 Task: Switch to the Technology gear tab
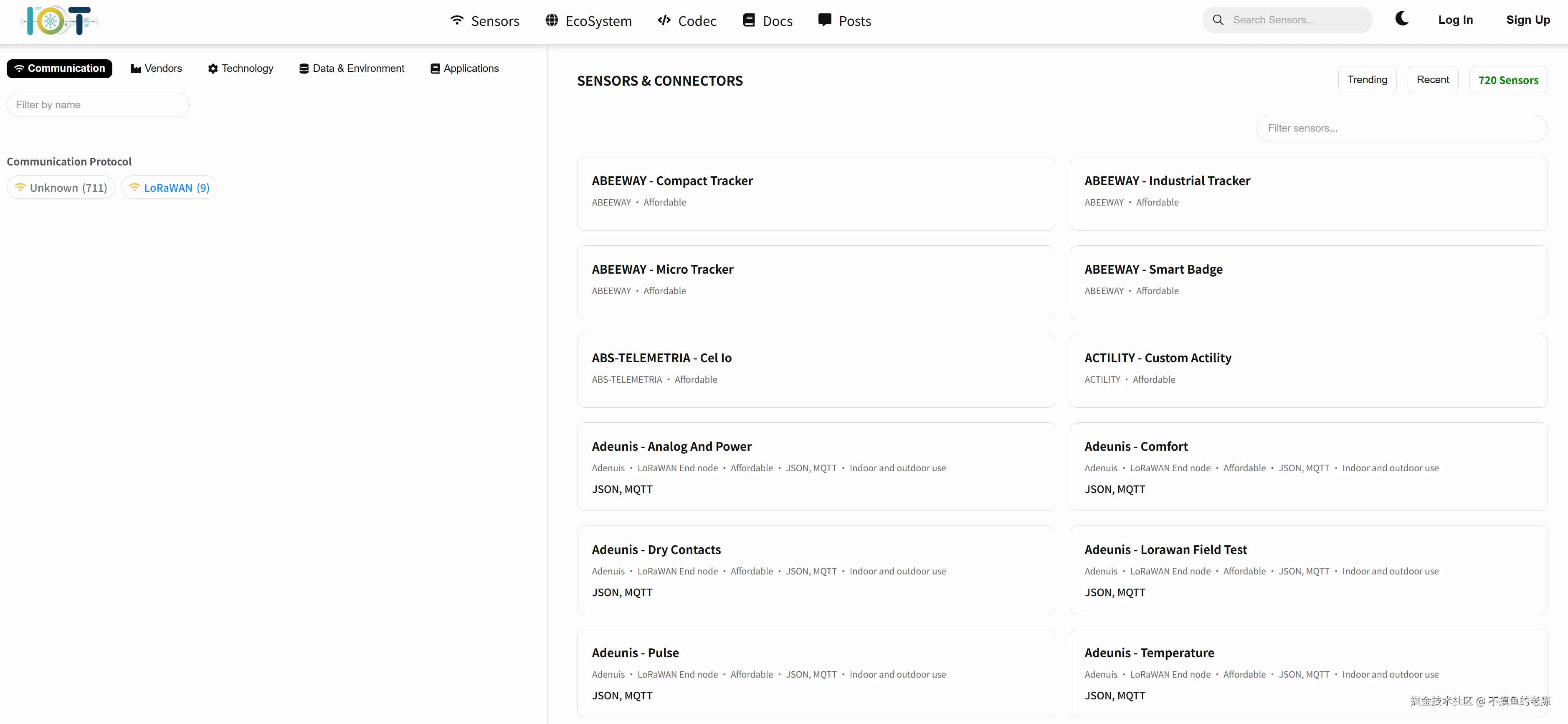(241, 68)
